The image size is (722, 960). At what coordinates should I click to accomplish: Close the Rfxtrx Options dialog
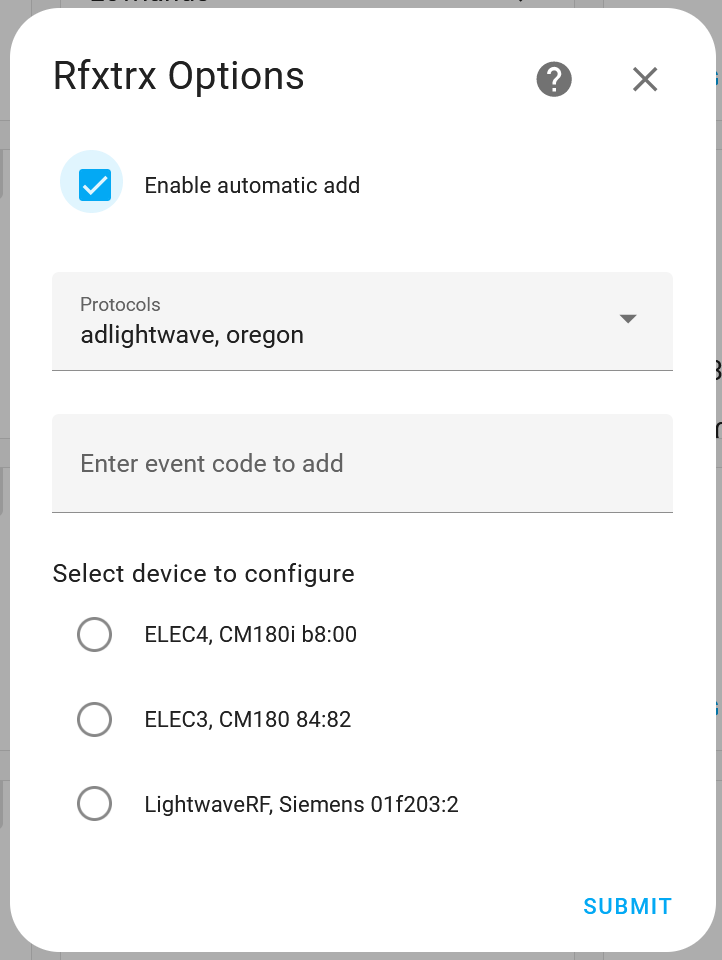(645, 80)
